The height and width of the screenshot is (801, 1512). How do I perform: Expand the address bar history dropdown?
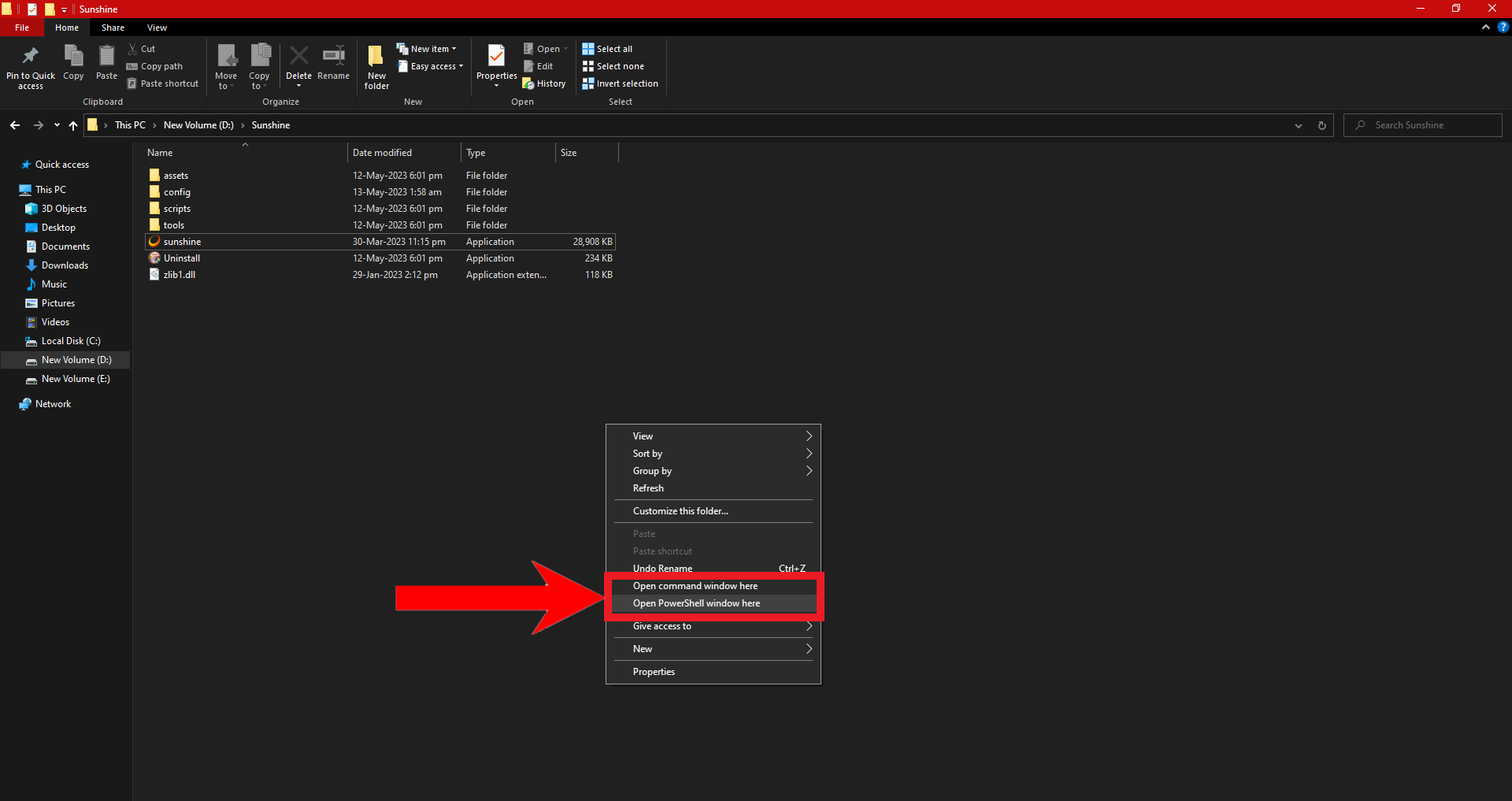(x=1299, y=125)
